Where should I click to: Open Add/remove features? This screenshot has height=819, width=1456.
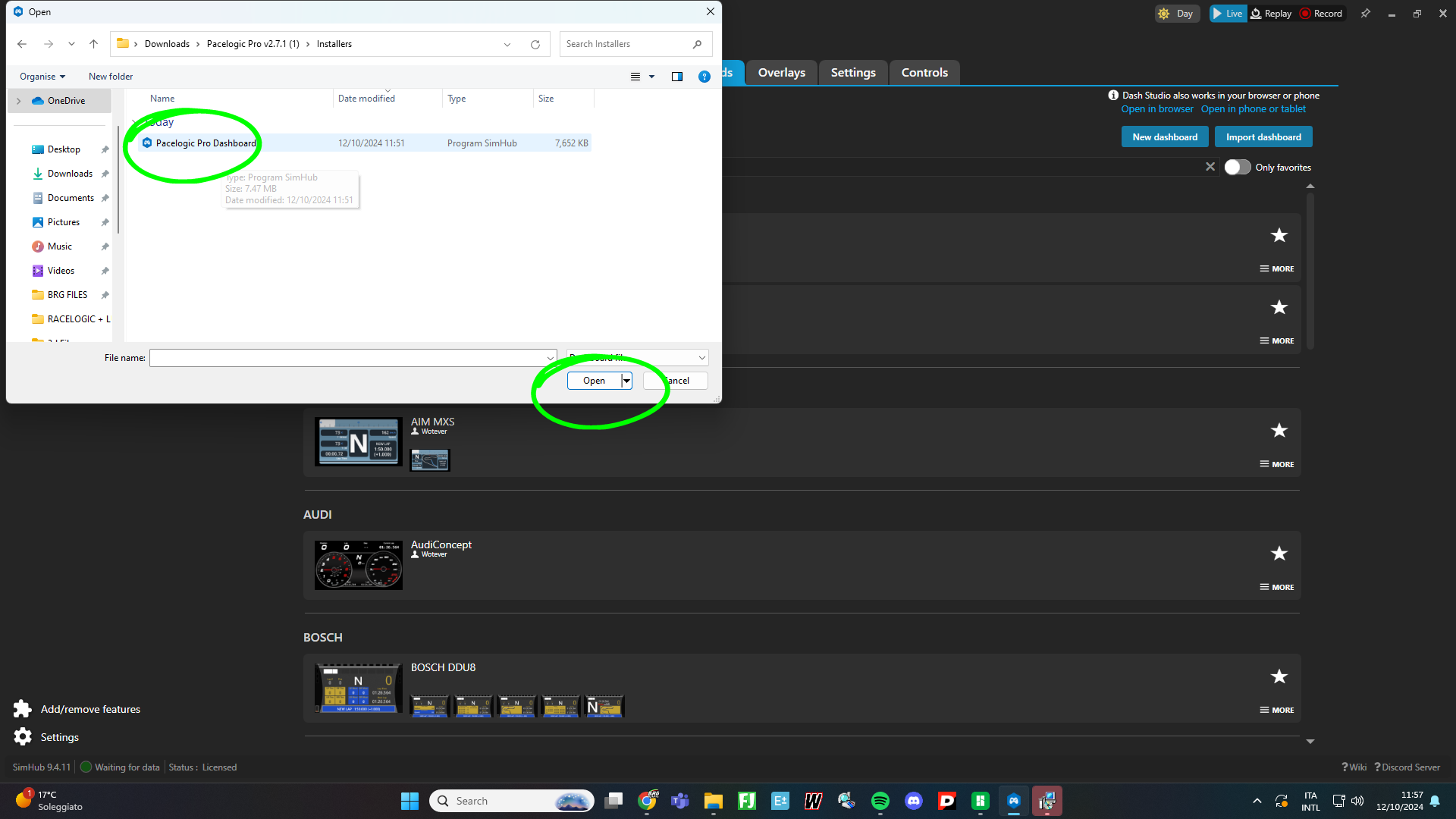click(x=77, y=709)
